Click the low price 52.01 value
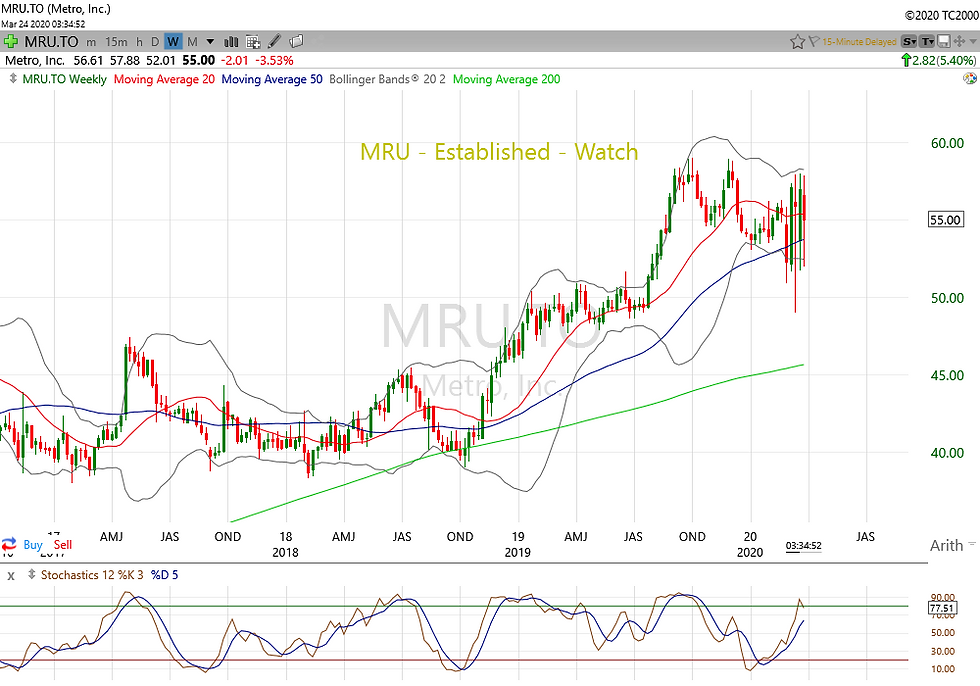The image size is (980, 686). point(161,60)
